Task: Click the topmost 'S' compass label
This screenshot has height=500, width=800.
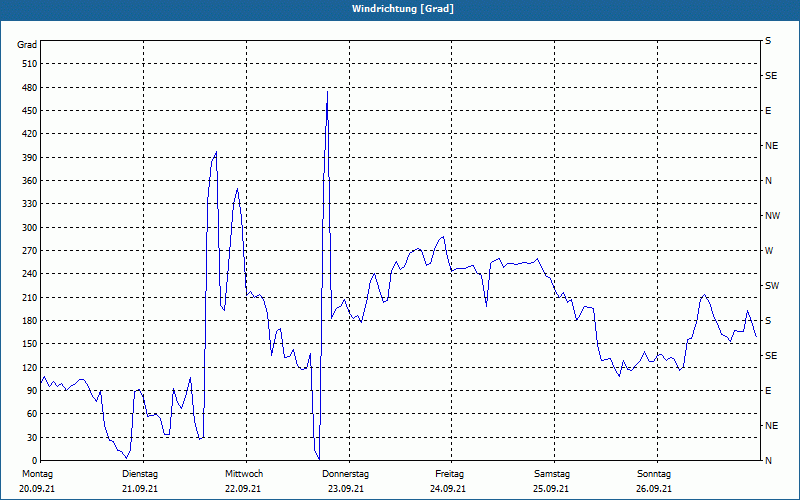Action: [x=768, y=41]
